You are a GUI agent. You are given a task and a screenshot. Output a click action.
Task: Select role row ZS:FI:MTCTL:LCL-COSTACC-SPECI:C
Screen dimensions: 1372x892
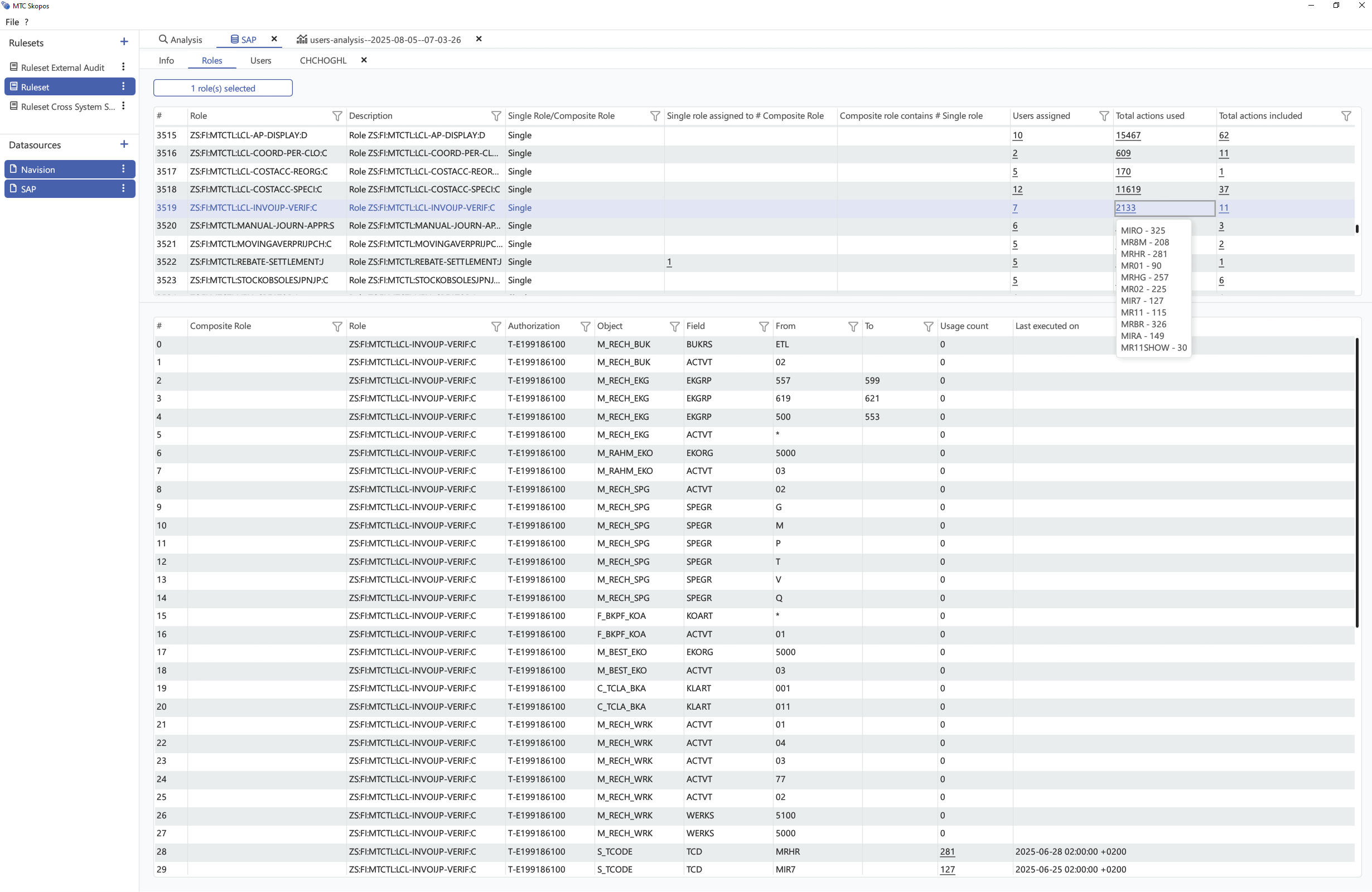(x=754, y=189)
